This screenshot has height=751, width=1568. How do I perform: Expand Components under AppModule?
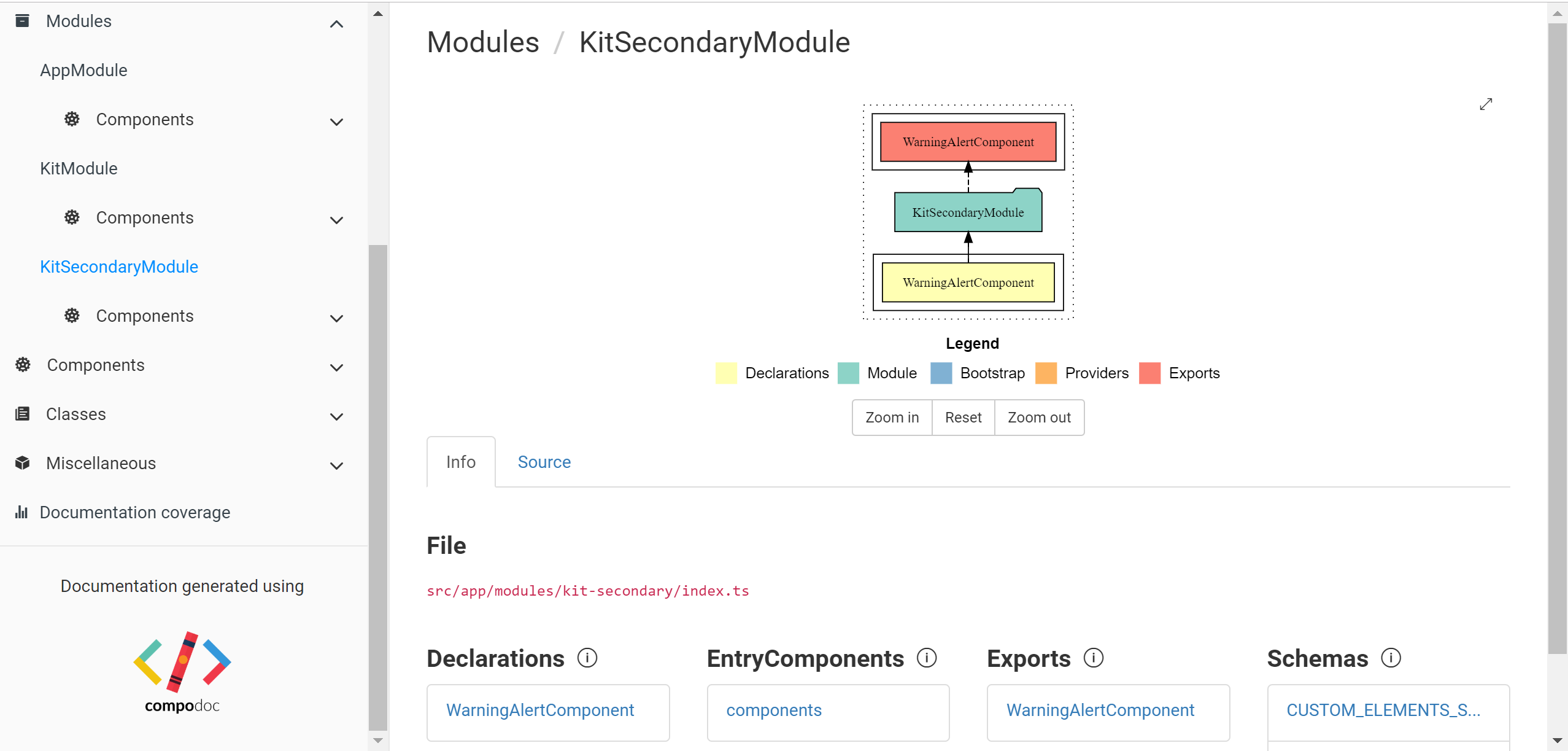pyautogui.click(x=336, y=122)
